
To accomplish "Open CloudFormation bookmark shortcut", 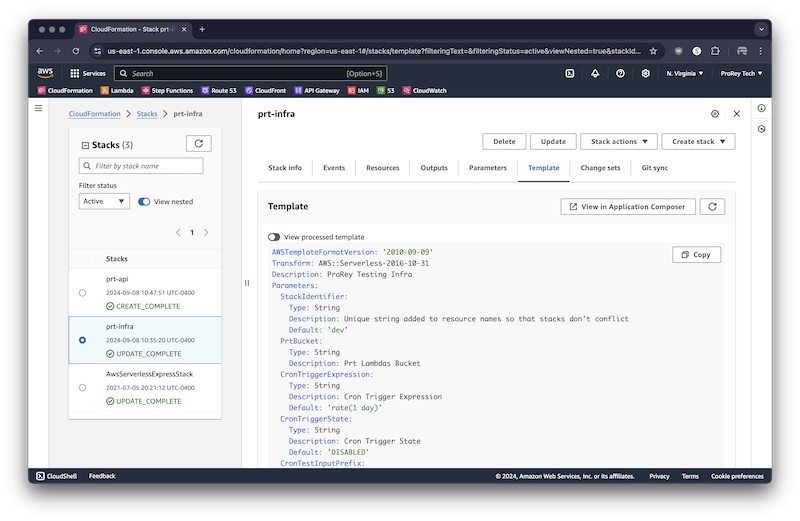I will coord(65,90).
